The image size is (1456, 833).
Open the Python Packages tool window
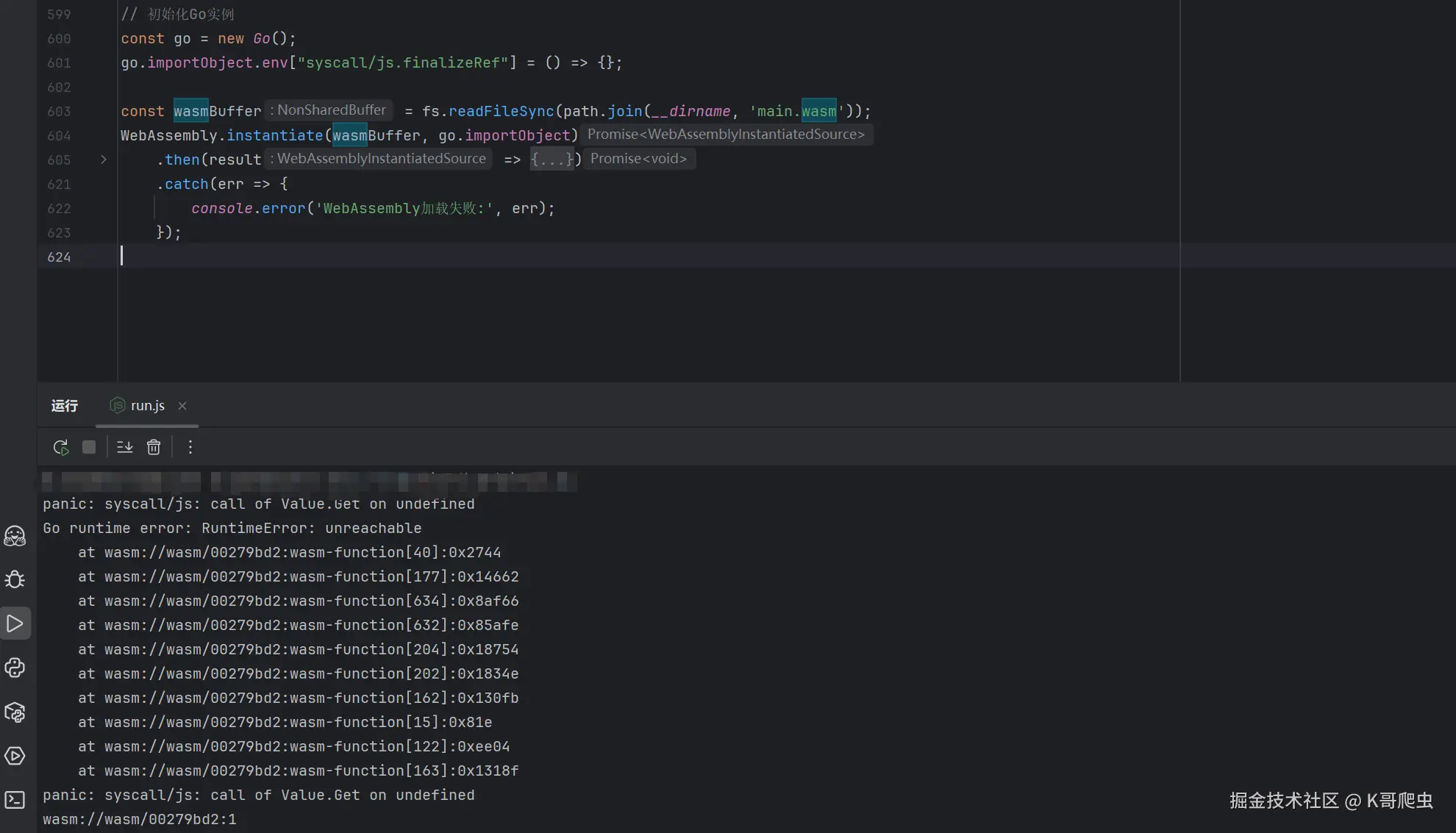point(15,712)
